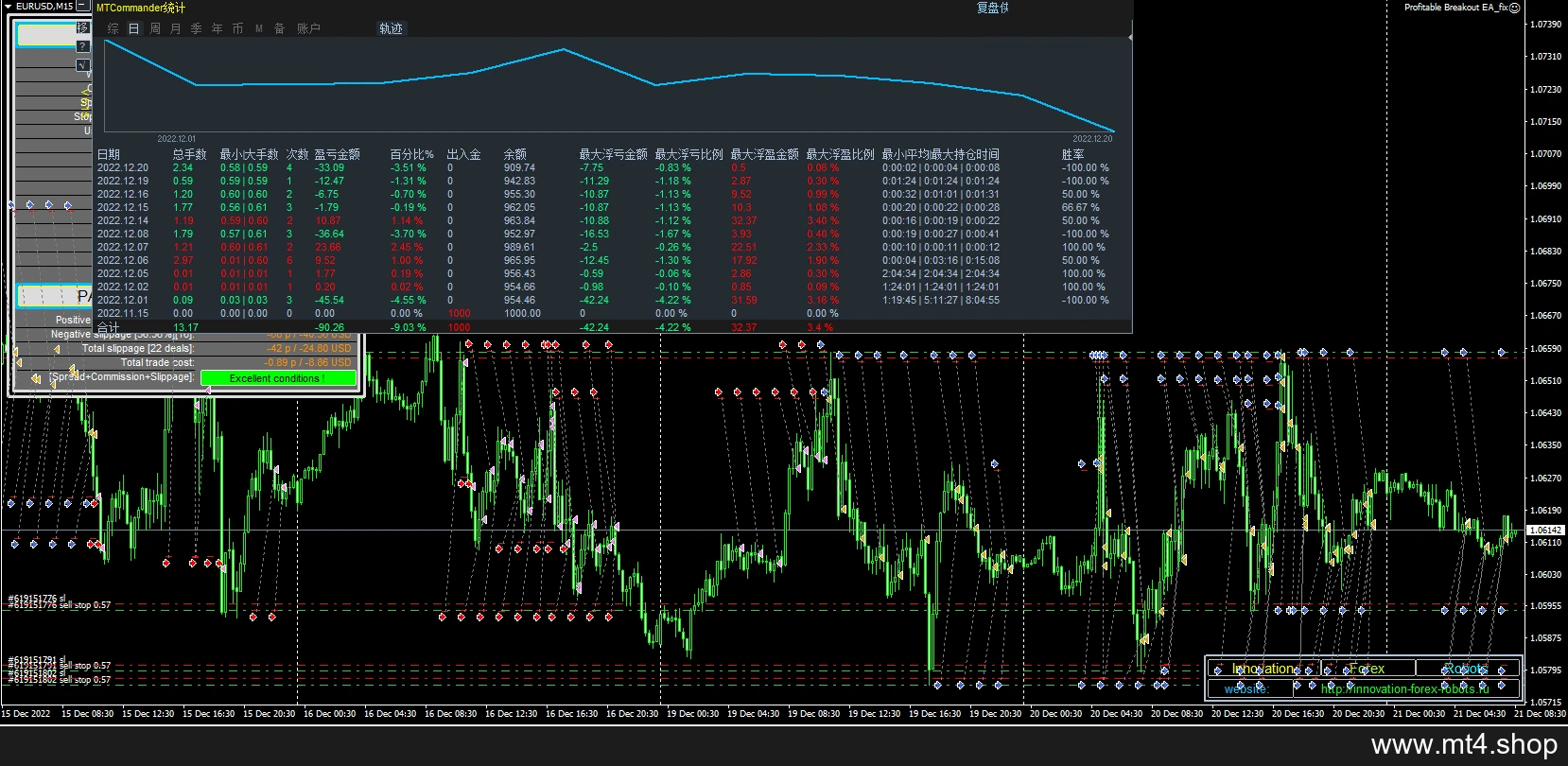Select the 2022.11.15 row date
The height and width of the screenshot is (766, 1568).
pos(122,313)
